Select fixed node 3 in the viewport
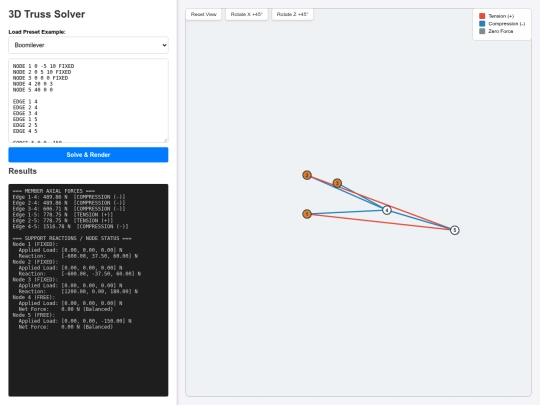Viewport: 540px width, 405px height. 337,183
